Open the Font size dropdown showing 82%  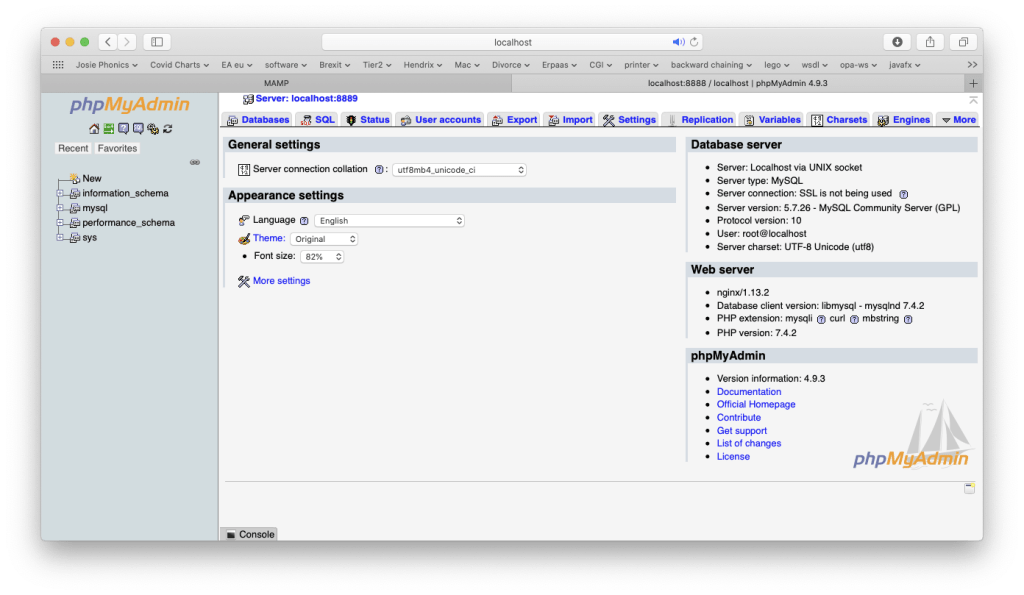(x=323, y=257)
